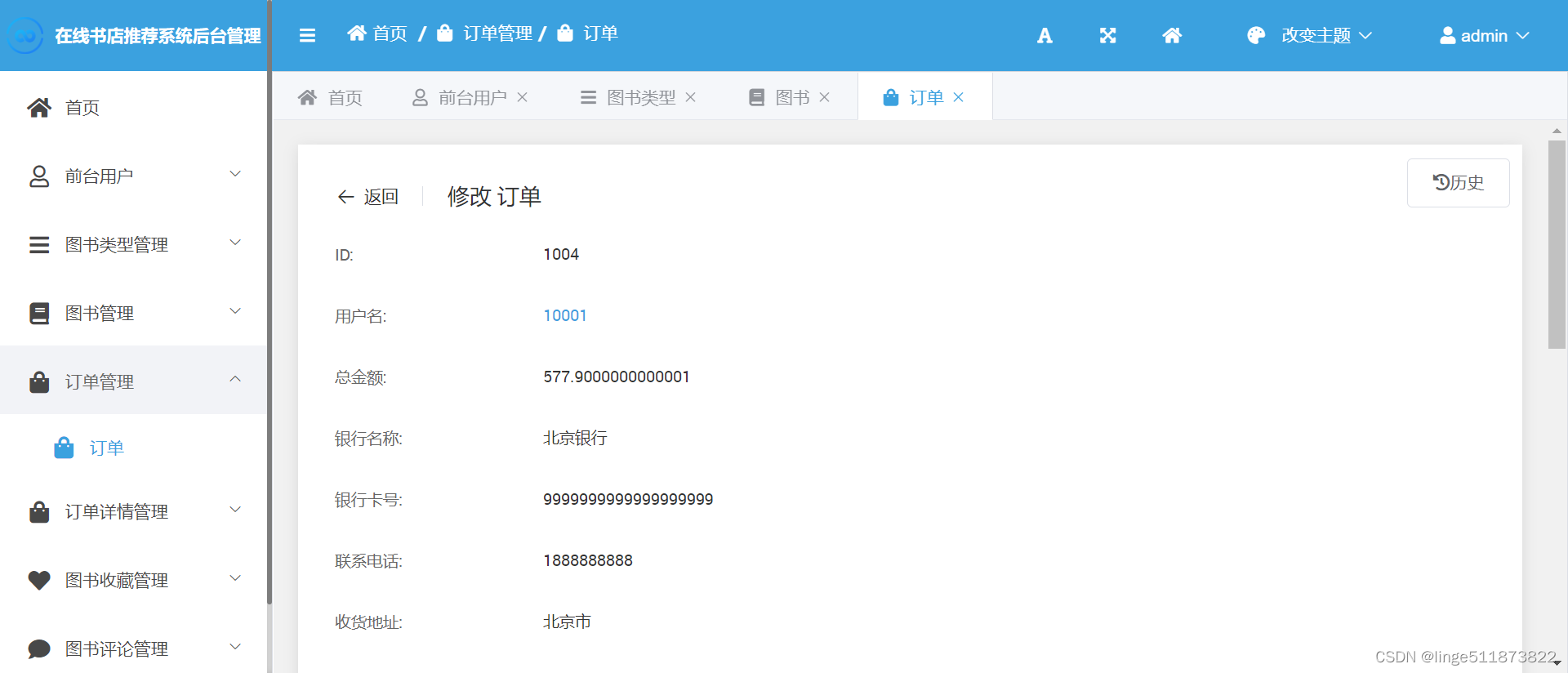Click the home icon in top-right toolbar
This screenshot has height=673, width=1568.
pyautogui.click(x=1172, y=36)
